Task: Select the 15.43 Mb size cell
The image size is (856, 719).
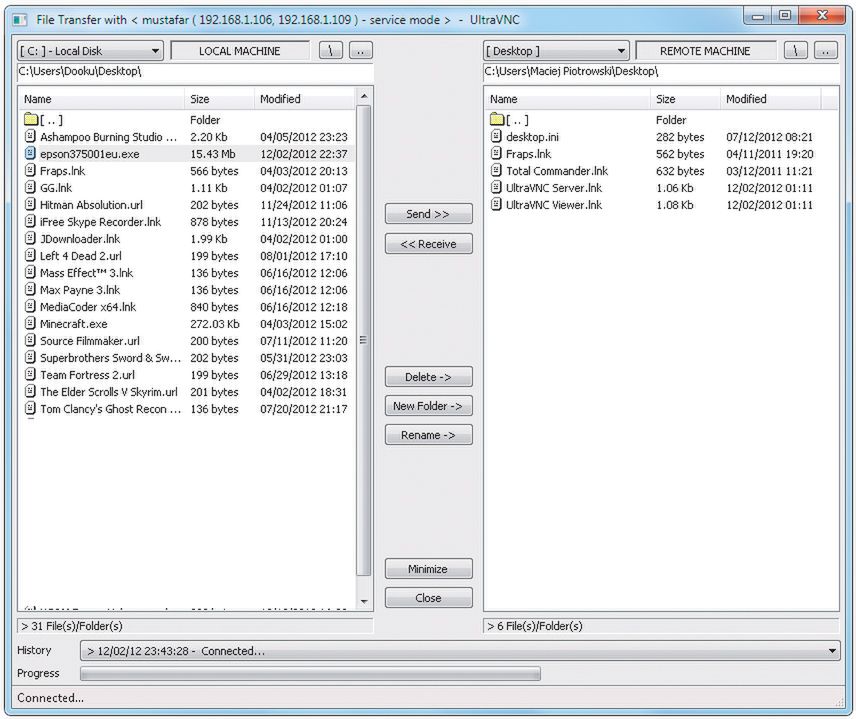Action: click(x=213, y=154)
